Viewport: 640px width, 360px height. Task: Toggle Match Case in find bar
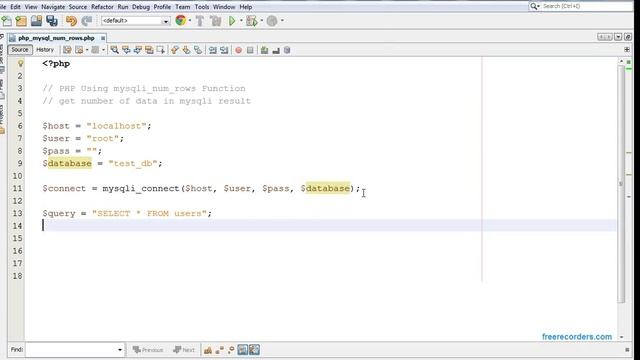click(x=208, y=350)
